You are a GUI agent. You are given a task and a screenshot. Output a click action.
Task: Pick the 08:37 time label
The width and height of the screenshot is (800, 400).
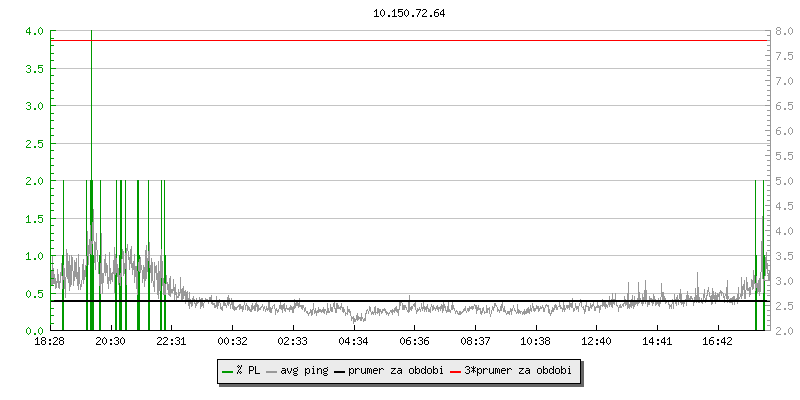(475, 342)
